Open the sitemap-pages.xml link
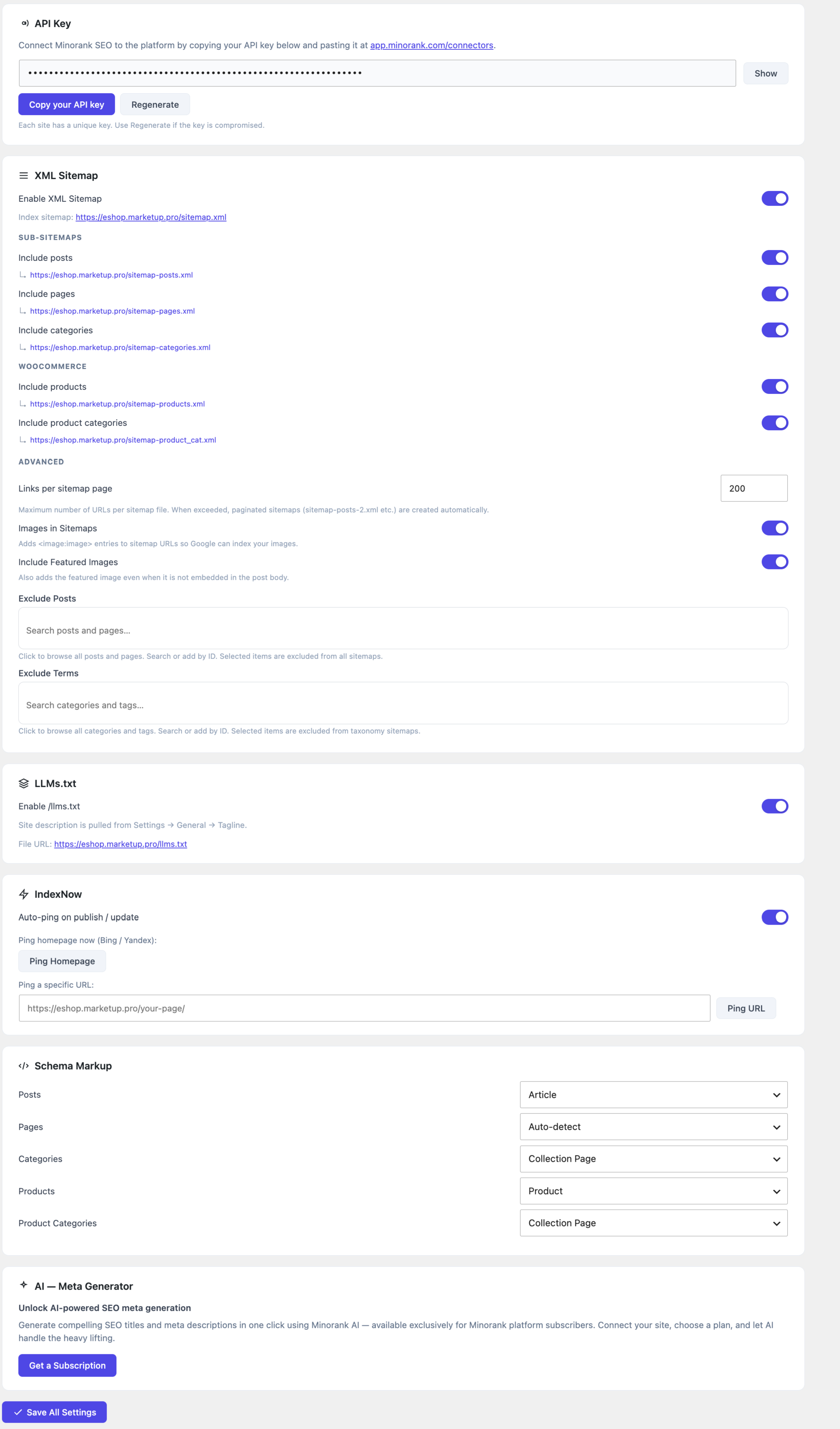 click(112, 311)
